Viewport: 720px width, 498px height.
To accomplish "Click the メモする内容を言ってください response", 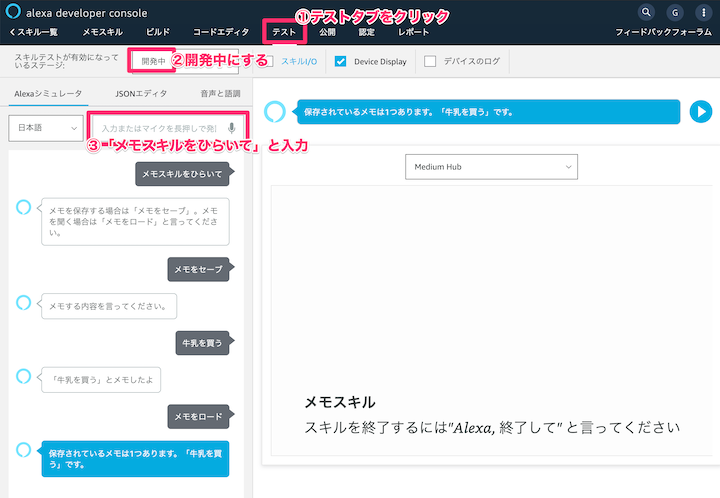I will 109,306.
